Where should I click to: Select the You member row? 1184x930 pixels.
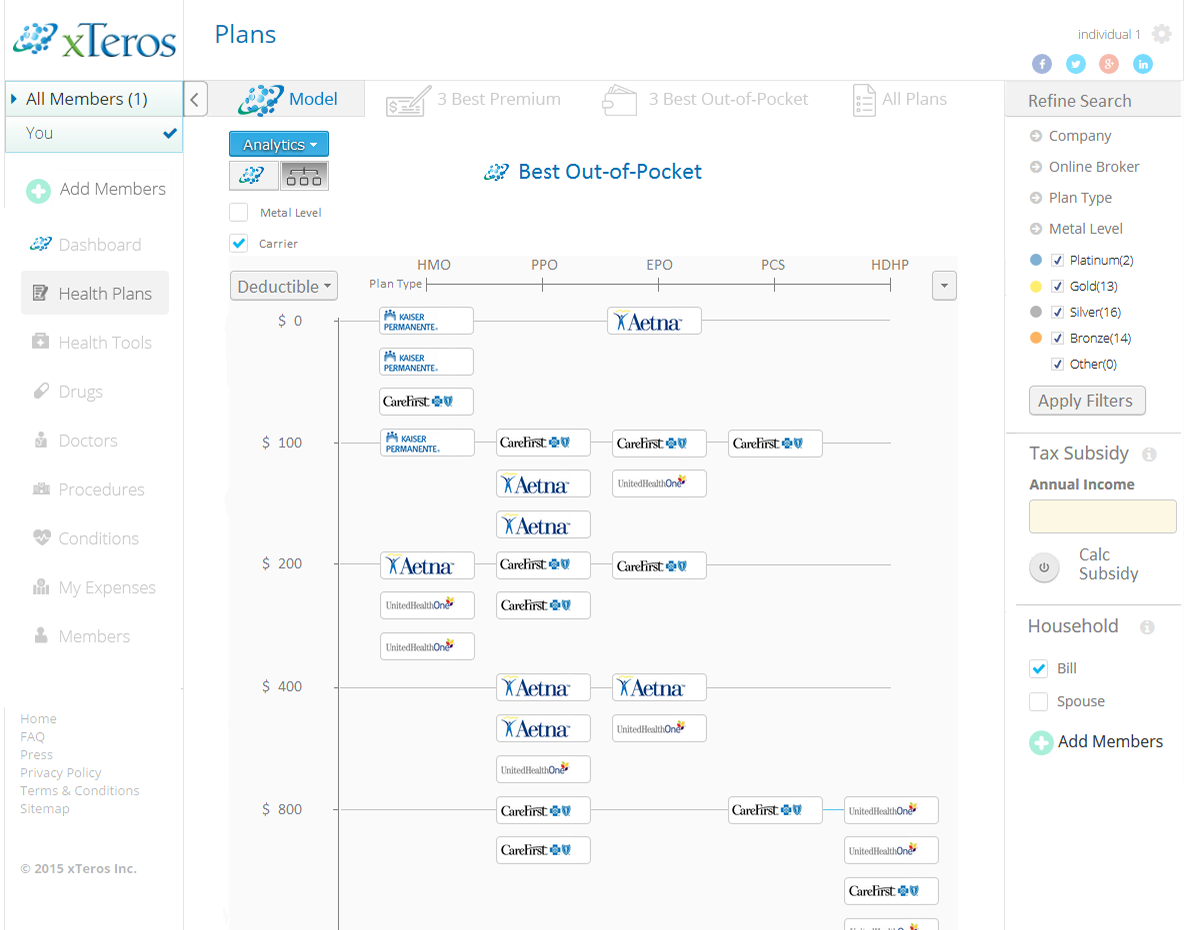point(94,134)
